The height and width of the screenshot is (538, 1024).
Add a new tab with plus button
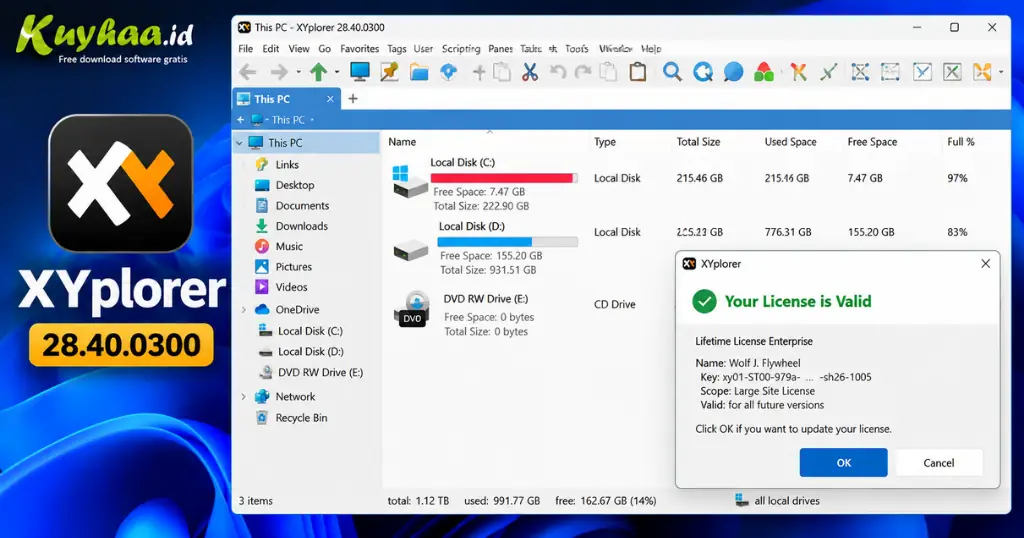click(x=353, y=99)
